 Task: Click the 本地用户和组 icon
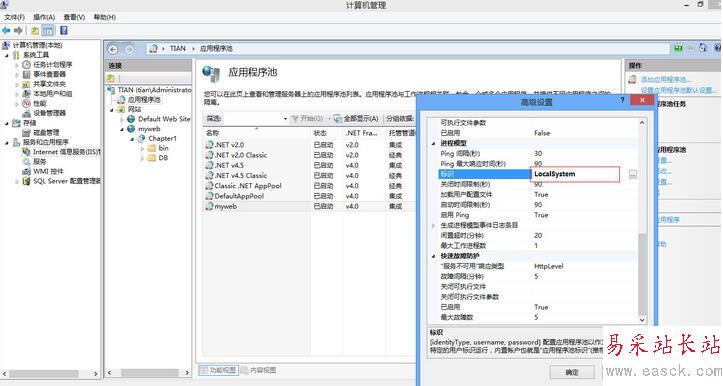click(x=27, y=94)
